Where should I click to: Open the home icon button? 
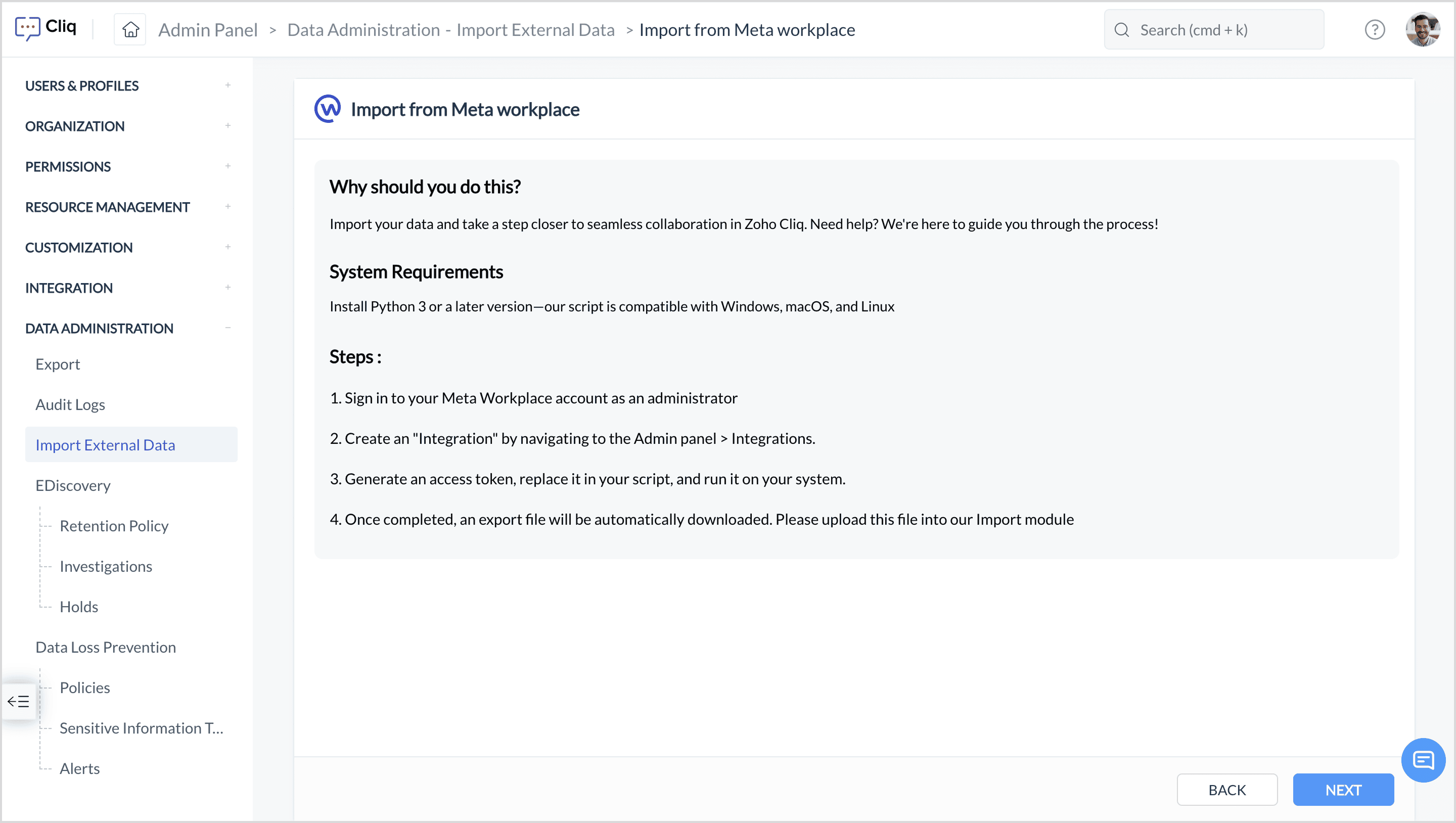(130, 29)
